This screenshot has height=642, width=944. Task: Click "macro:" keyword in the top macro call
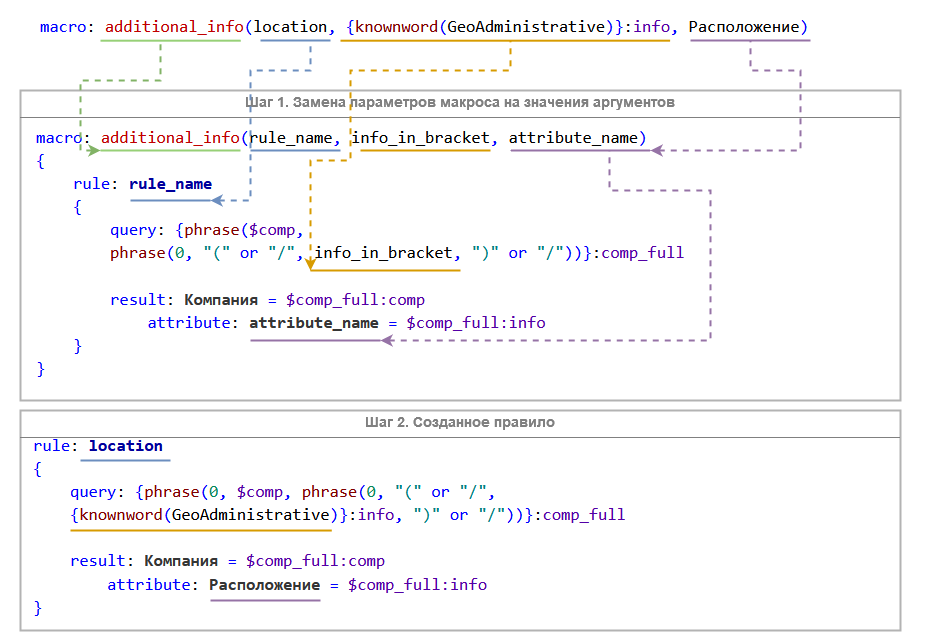click(x=67, y=27)
